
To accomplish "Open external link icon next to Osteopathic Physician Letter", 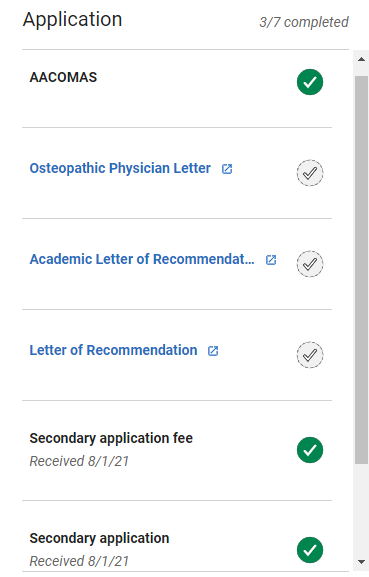I will [x=227, y=169].
